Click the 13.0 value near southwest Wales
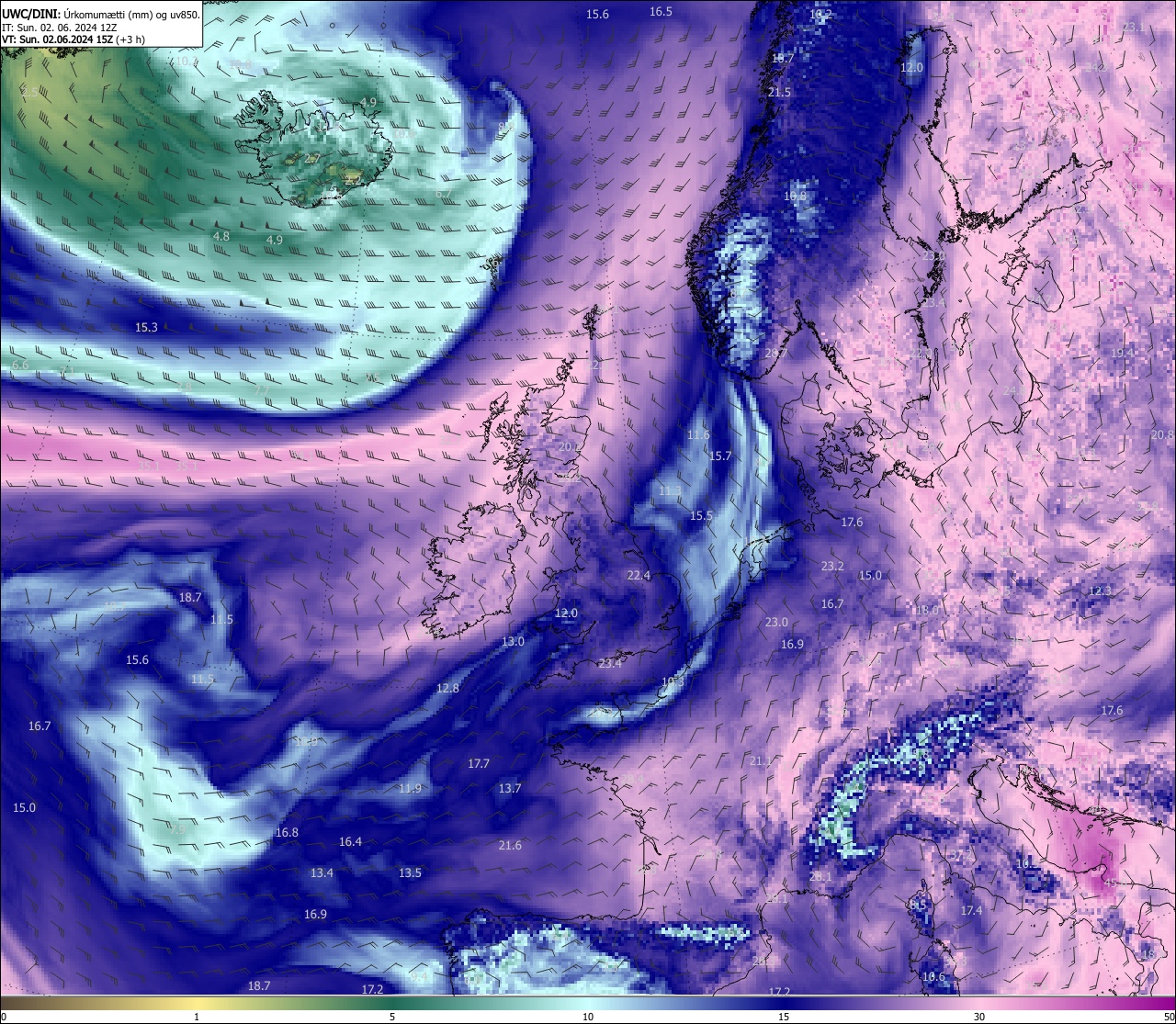Viewport: 1176px width, 1024px height. [513, 642]
